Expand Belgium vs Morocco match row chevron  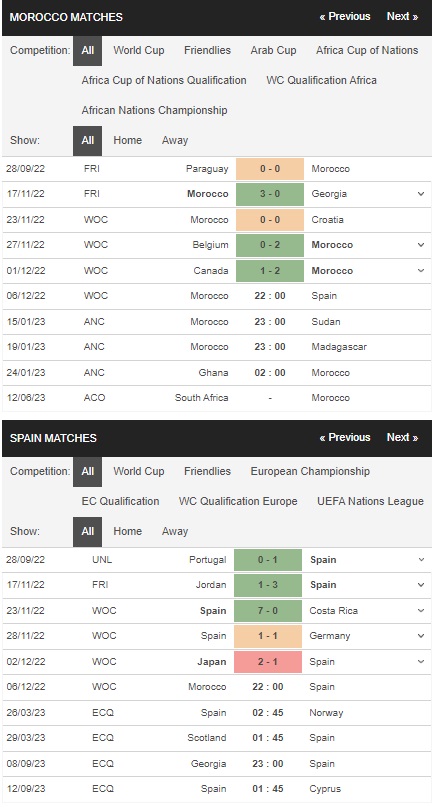421,245
